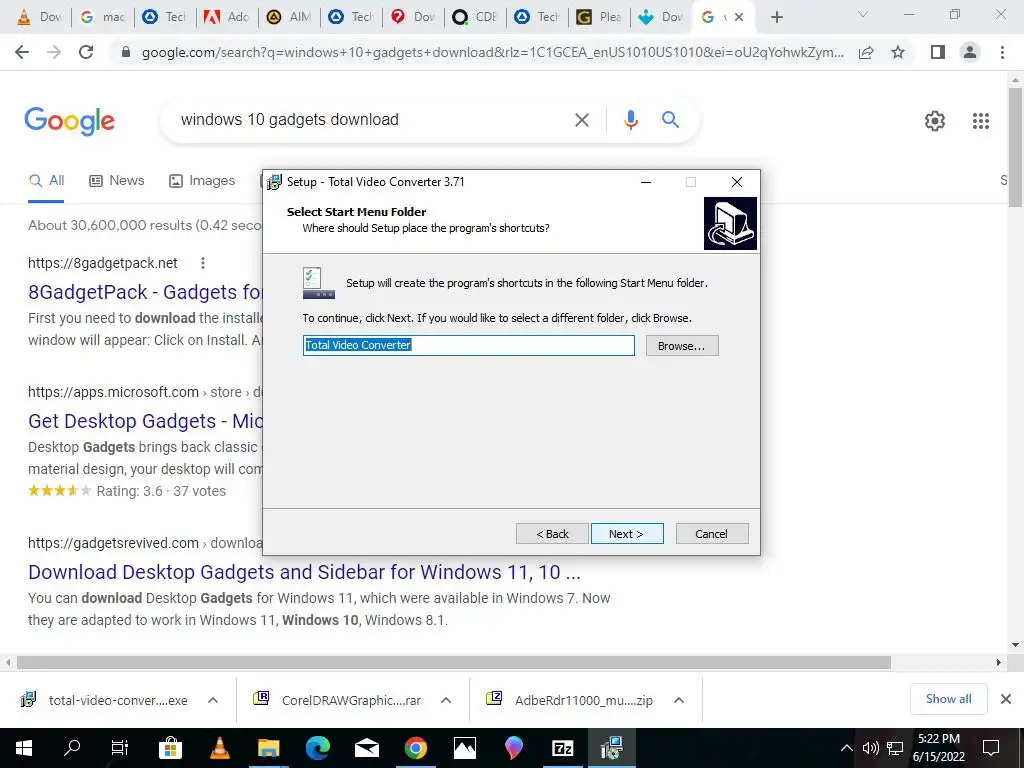Open Chrome from taskbar
This screenshot has width=1024, height=768.
tap(415, 748)
